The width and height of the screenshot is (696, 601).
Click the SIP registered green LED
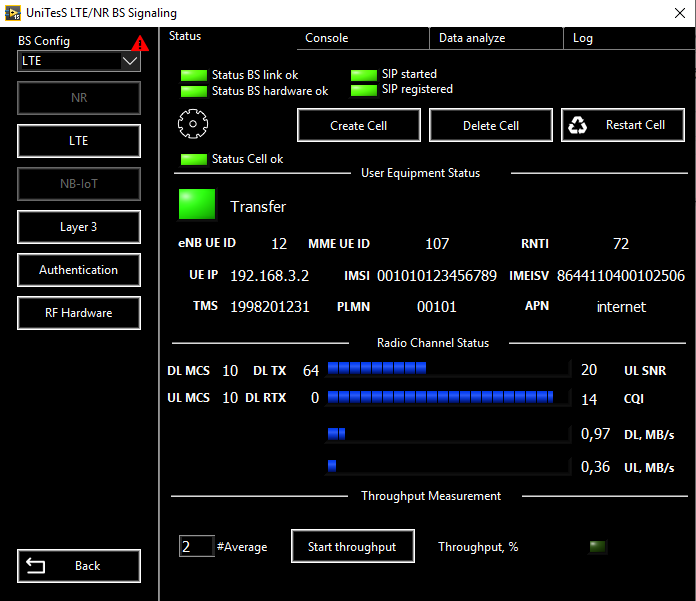point(363,90)
